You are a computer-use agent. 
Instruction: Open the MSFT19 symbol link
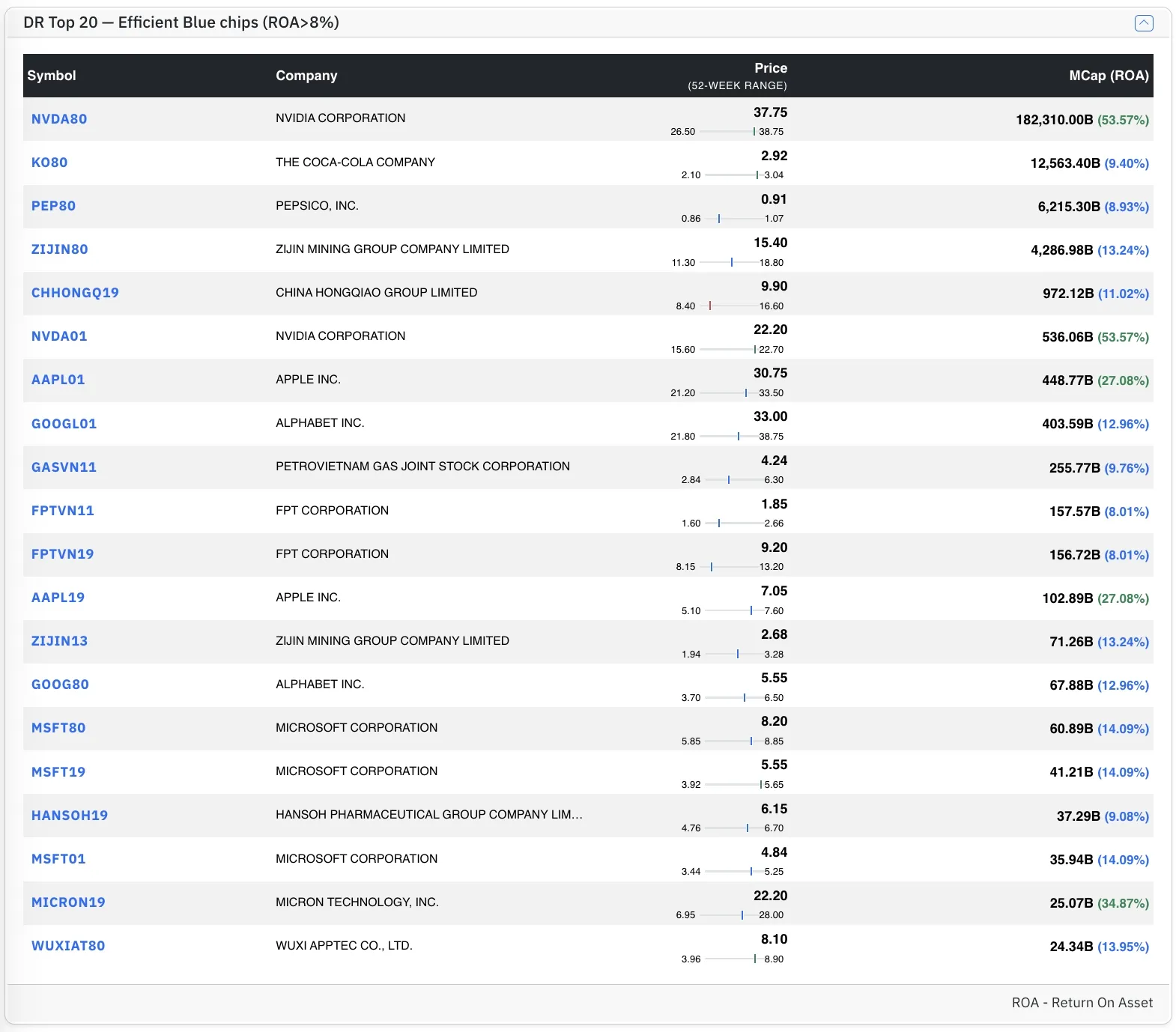point(58,772)
